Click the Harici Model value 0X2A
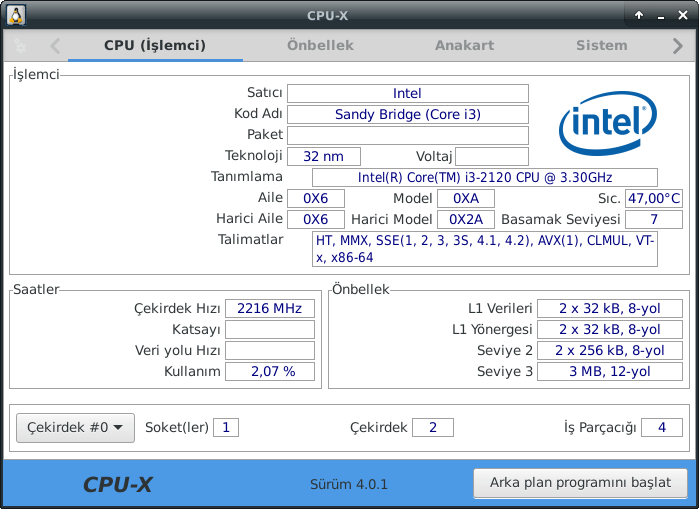The image size is (699, 509). (x=466, y=219)
